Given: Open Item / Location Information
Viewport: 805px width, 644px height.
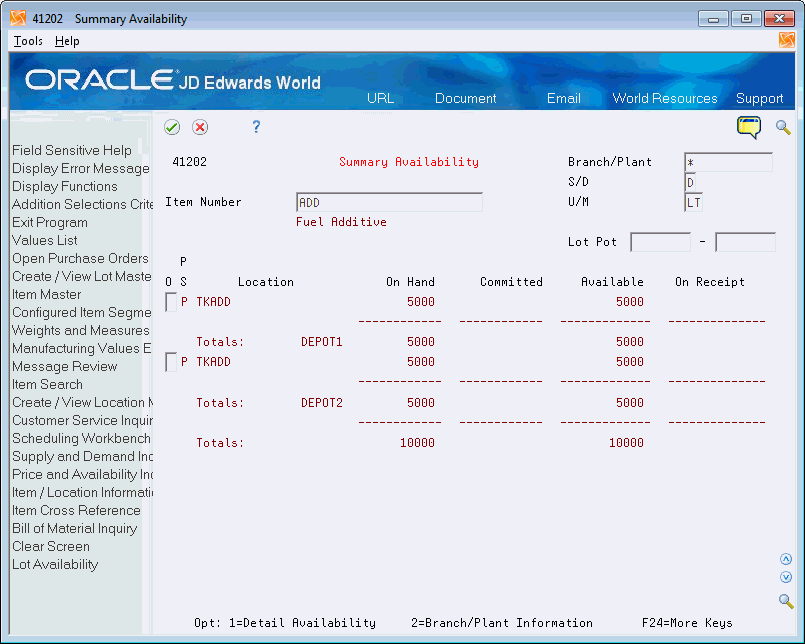Looking at the screenshot, I should [x=83, y=492].
